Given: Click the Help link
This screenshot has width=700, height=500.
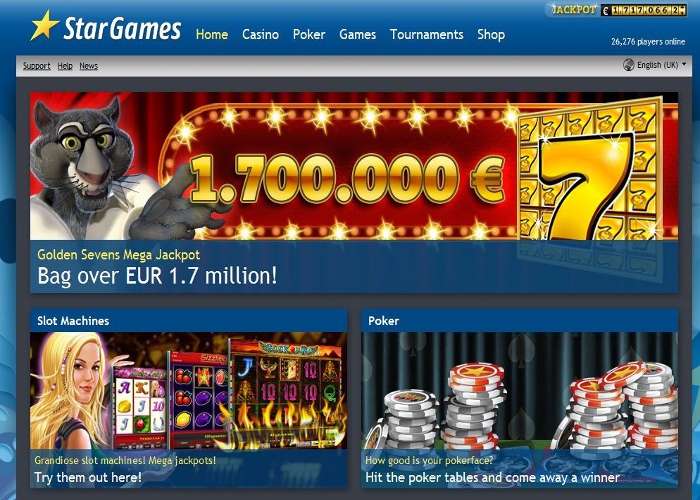Looking at the screenshot, I should [65, 66].
